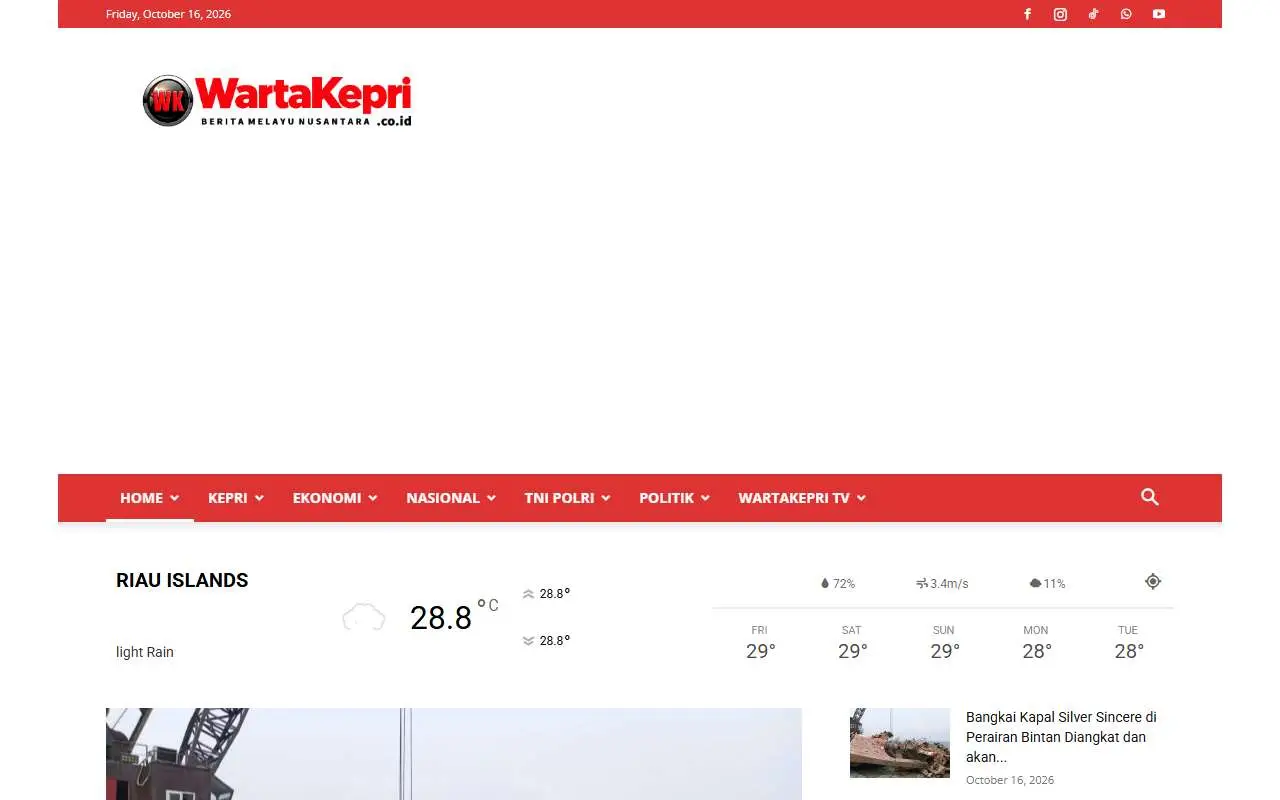The image size is (1280, 800).
Task: Click the wind speed icon
Action: pos(922,583)
